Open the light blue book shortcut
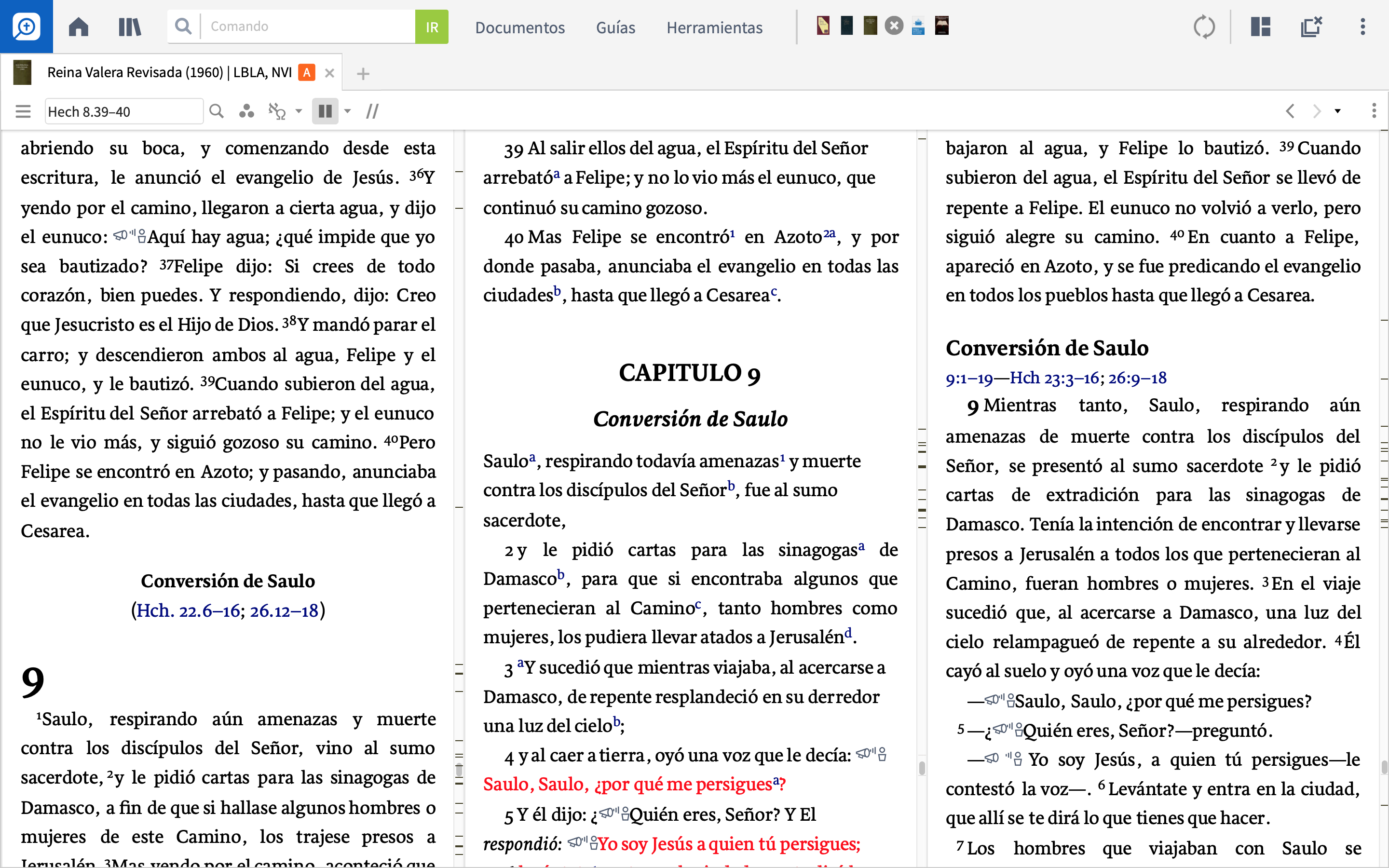The height and width of the screenshot is (868, 1389). pos(918,27)
